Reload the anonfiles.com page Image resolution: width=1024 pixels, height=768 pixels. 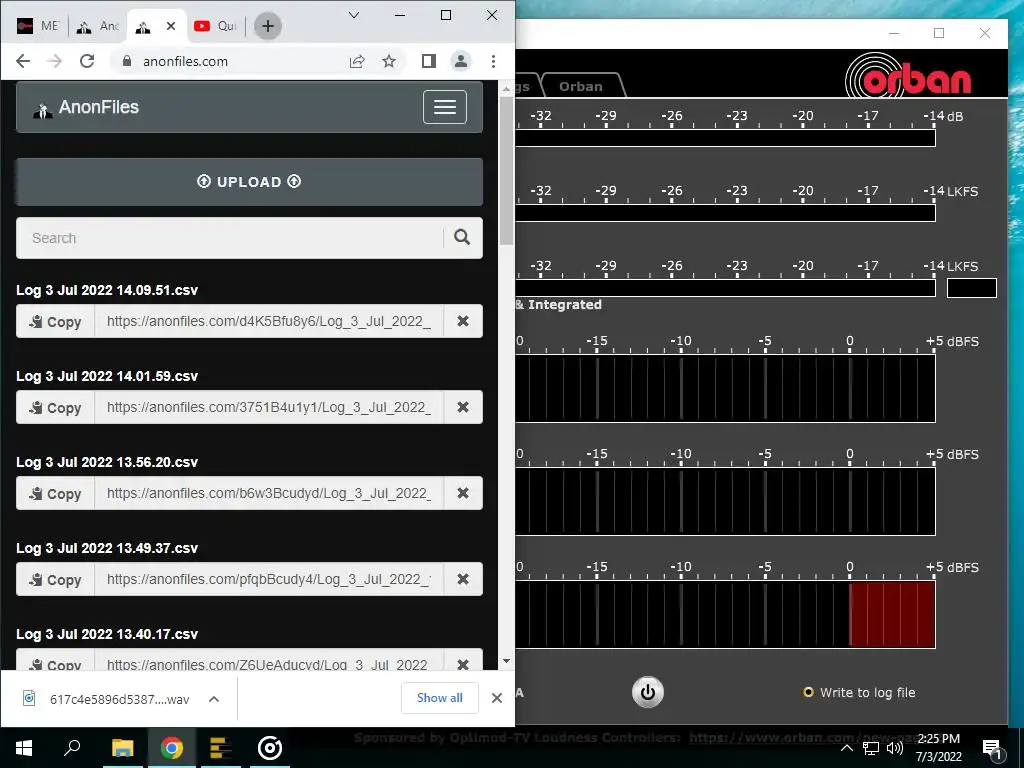87,61
